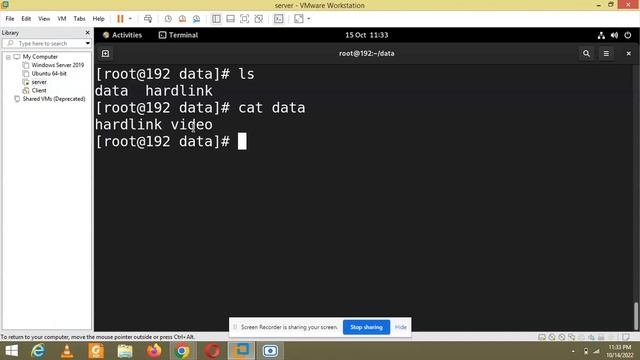Open the File menu
This screenshot has height=360, width=640.
coord(10,19)
